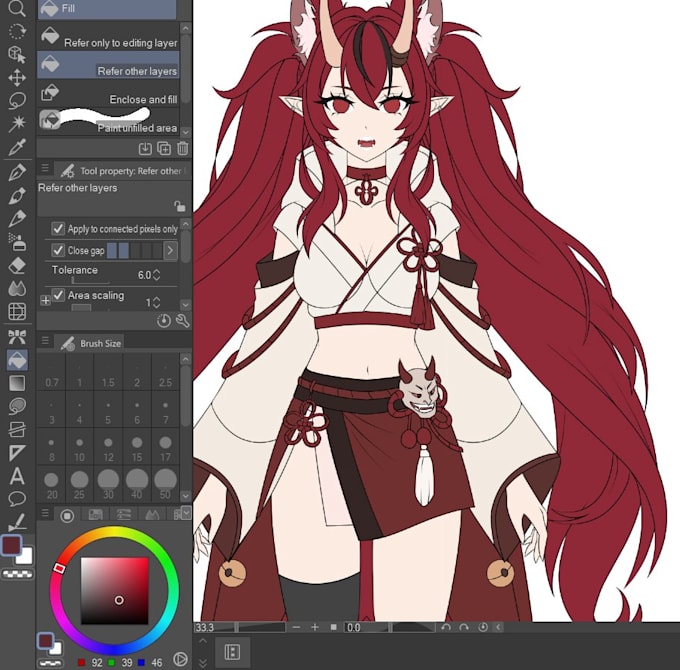Toggle the Close gap checkbox
The image size is (680, 670).
tap(58, 250)
